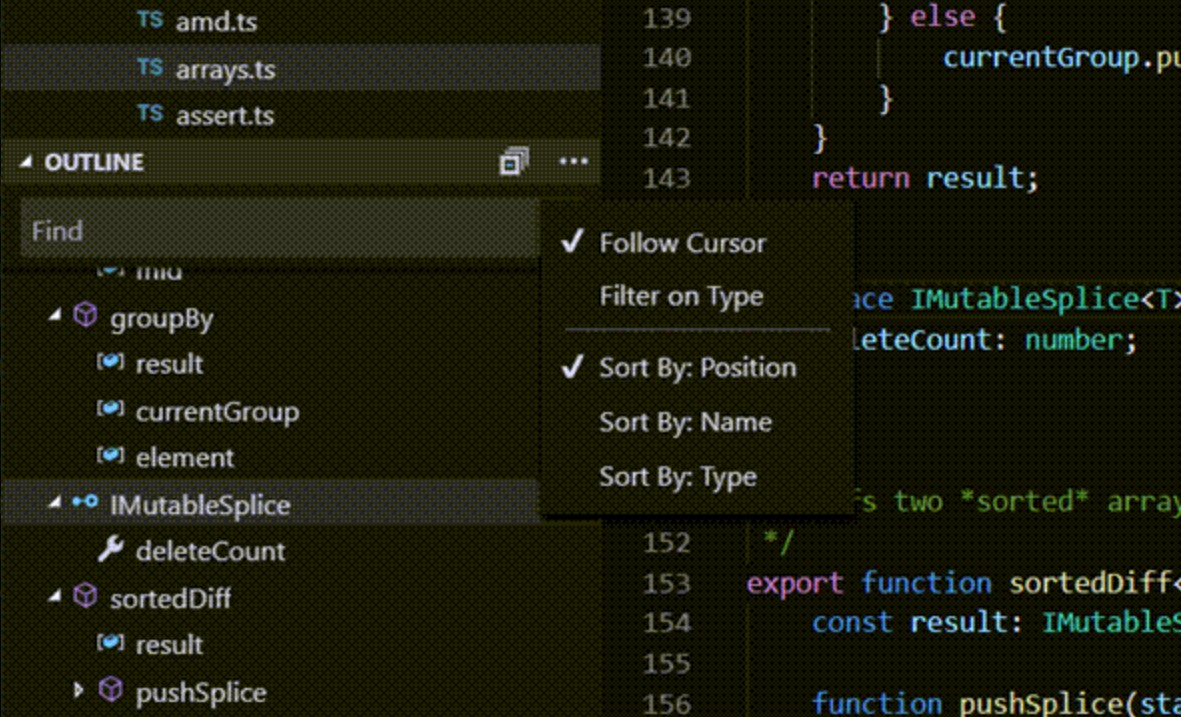1181x717 pixels.
Task: Click line number 153 in the gutter
Action: point(667,583)
